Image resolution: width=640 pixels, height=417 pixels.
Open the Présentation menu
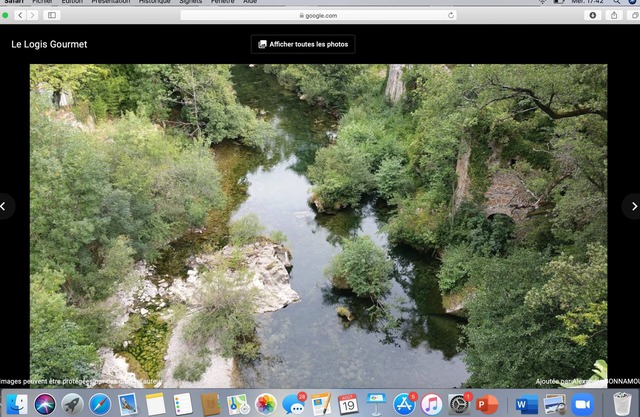pyautogui.click(x=110, y=2)
